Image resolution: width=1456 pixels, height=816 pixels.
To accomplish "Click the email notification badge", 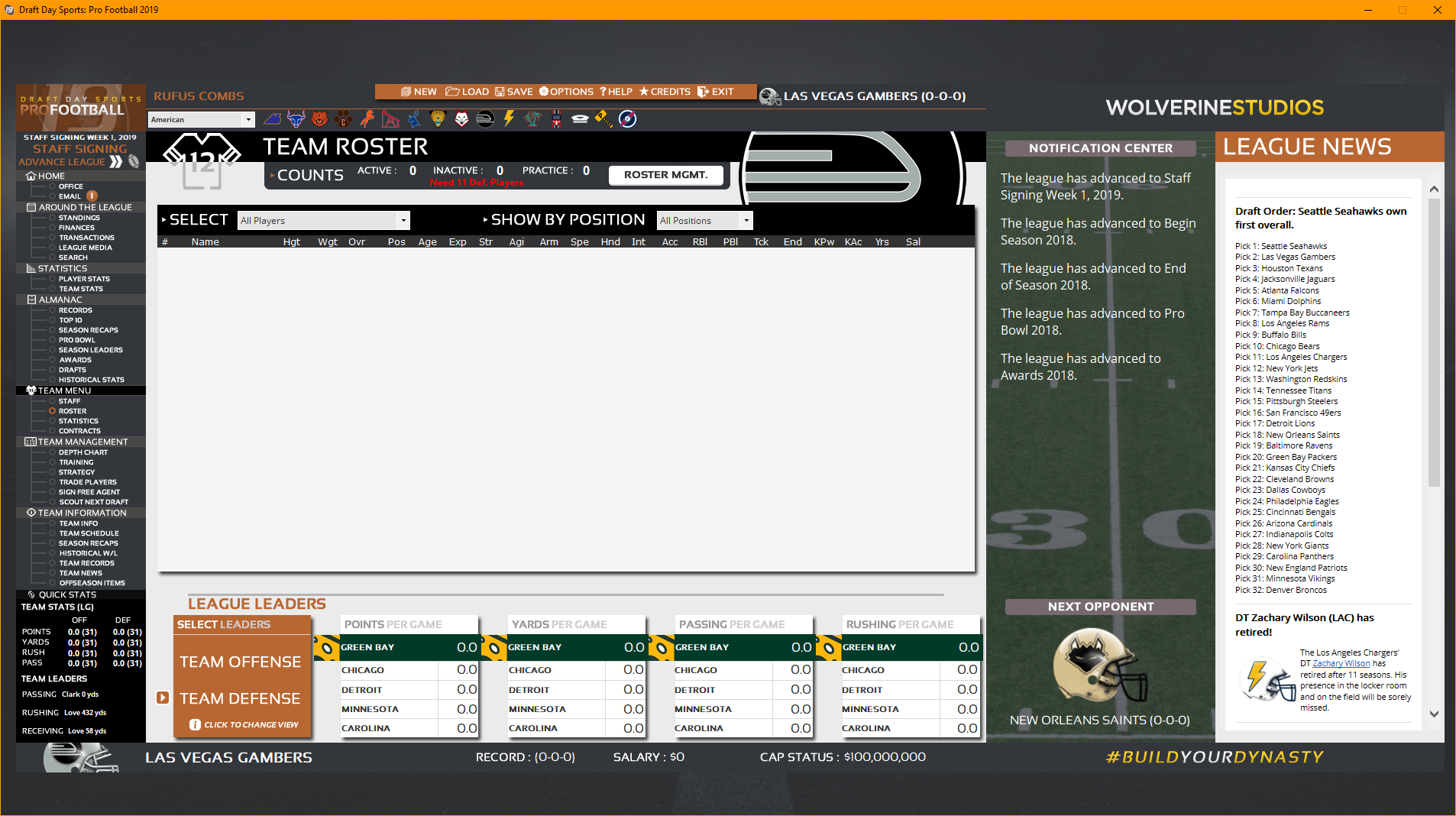I will click(x=92, y=196).
